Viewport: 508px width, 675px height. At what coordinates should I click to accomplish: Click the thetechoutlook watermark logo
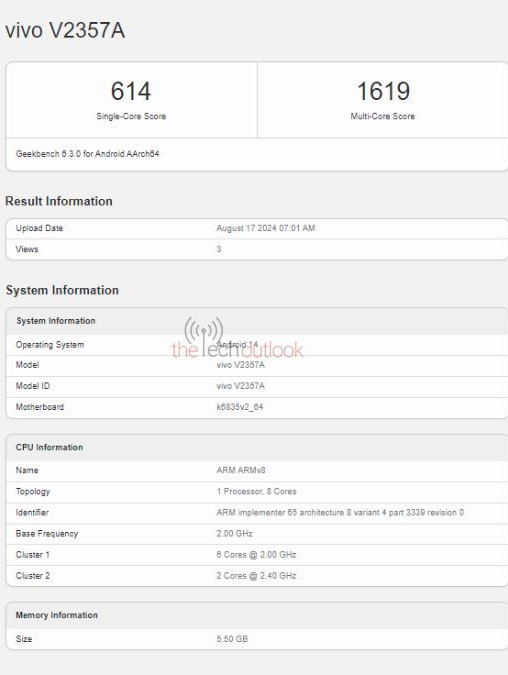[x=238, y=339]
